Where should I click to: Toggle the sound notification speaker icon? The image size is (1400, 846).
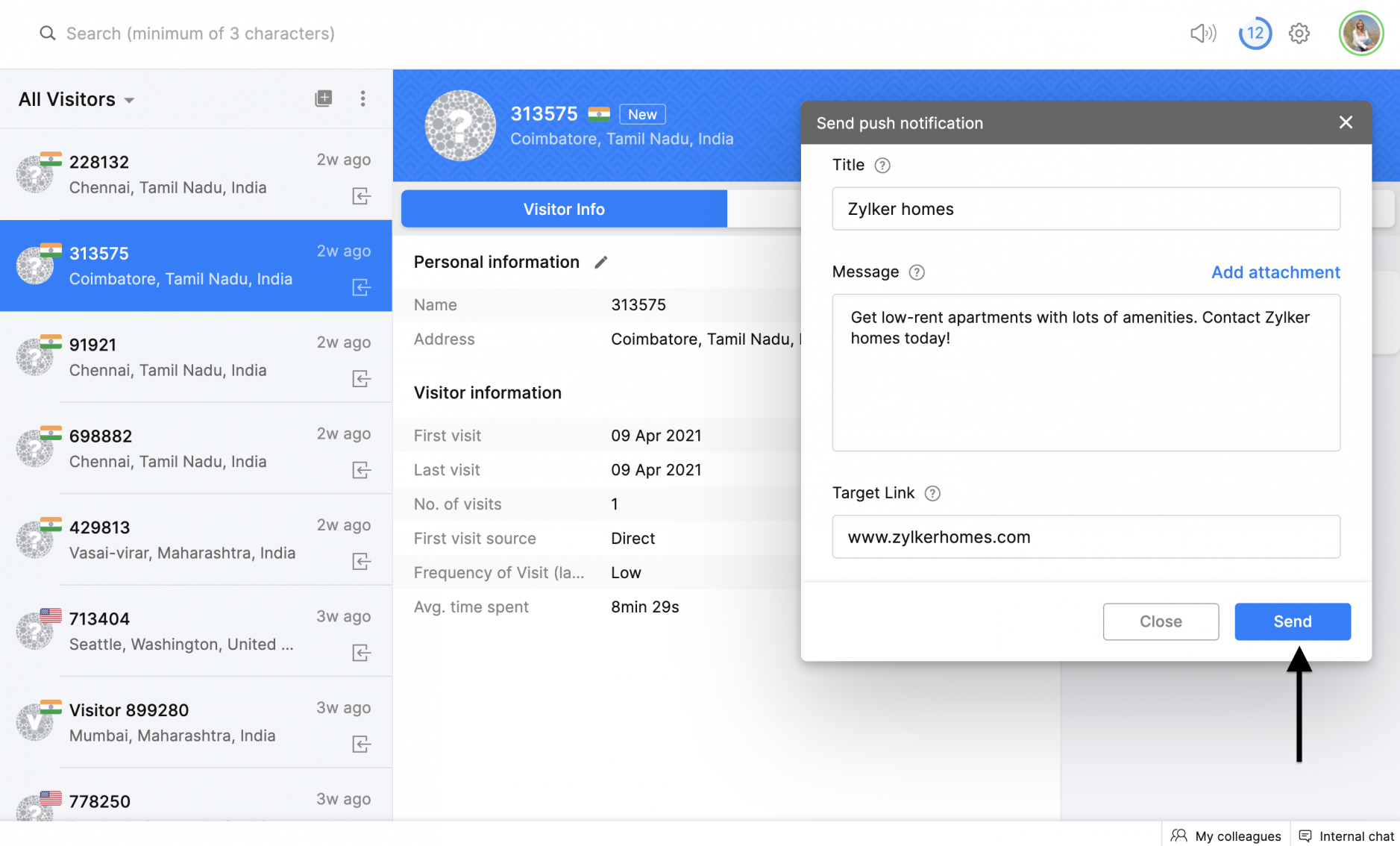coord(1203,33)
